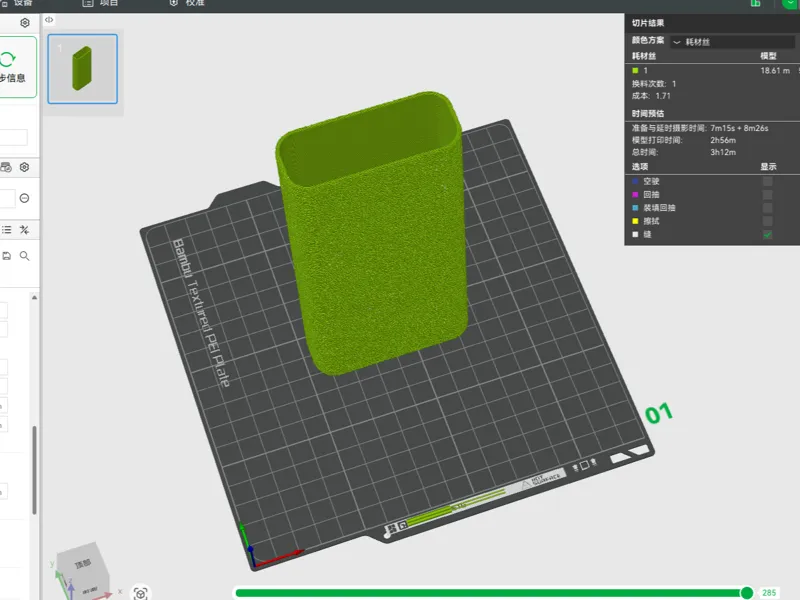Enable display of 回抽 retractions

click(767, 194)
